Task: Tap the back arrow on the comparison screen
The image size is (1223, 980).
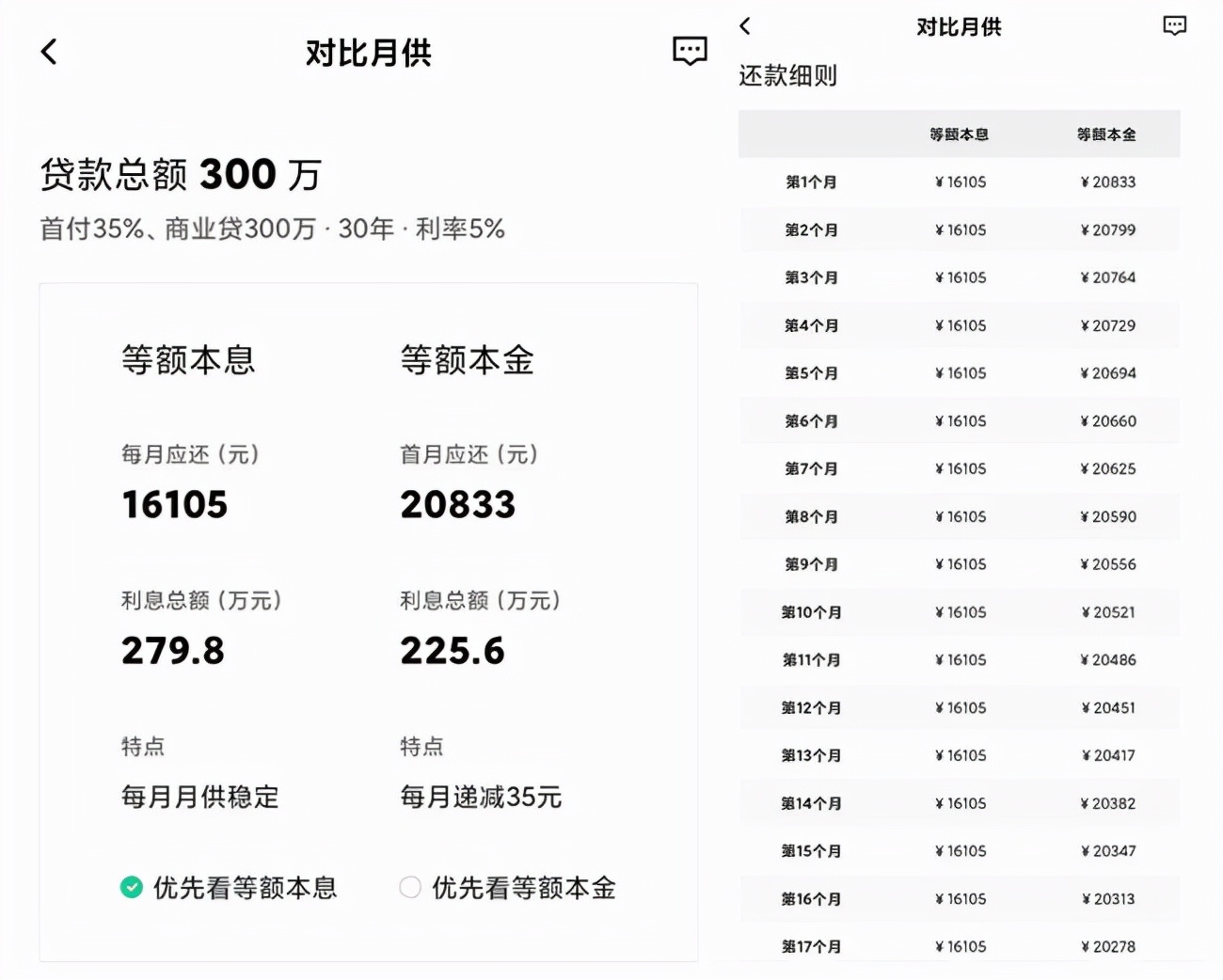Action: (48, 52)
